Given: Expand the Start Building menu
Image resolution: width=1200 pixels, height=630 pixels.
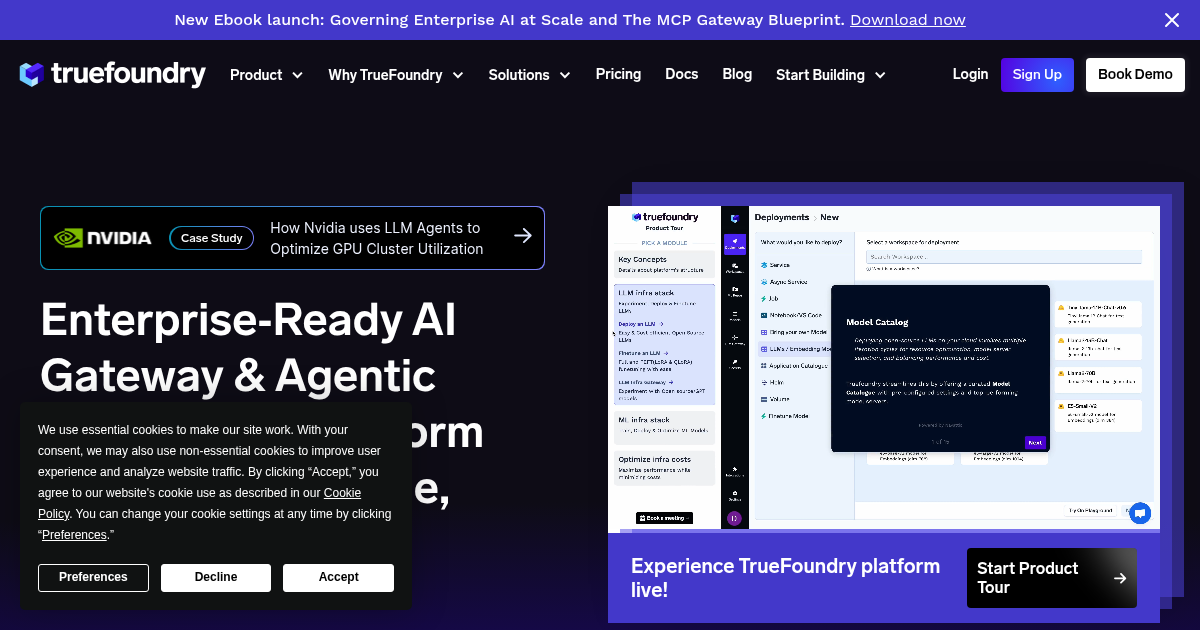Looking at the screenshot, I should (831, 75).
